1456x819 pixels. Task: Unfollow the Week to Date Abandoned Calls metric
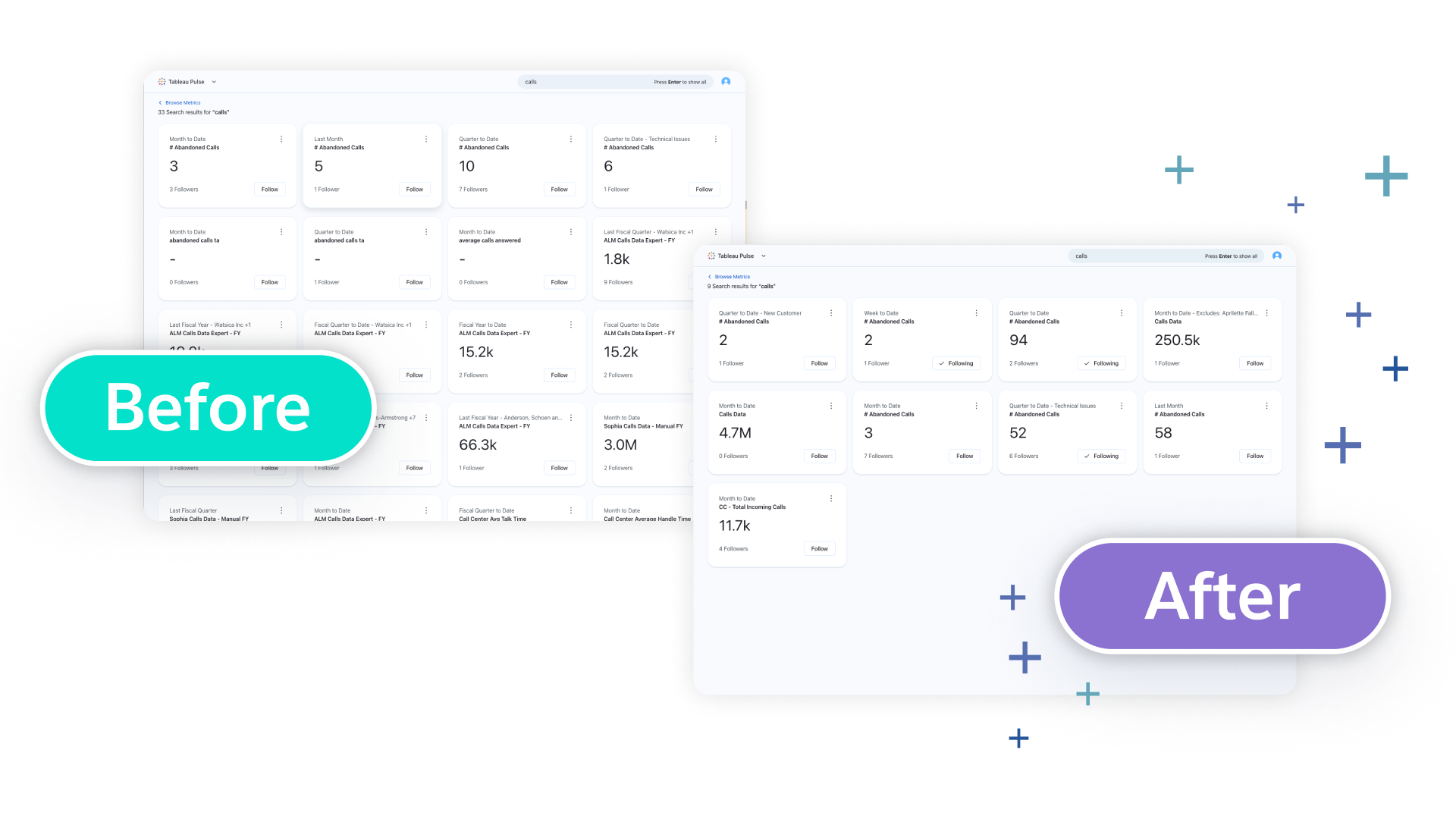[x=956, y=363]
